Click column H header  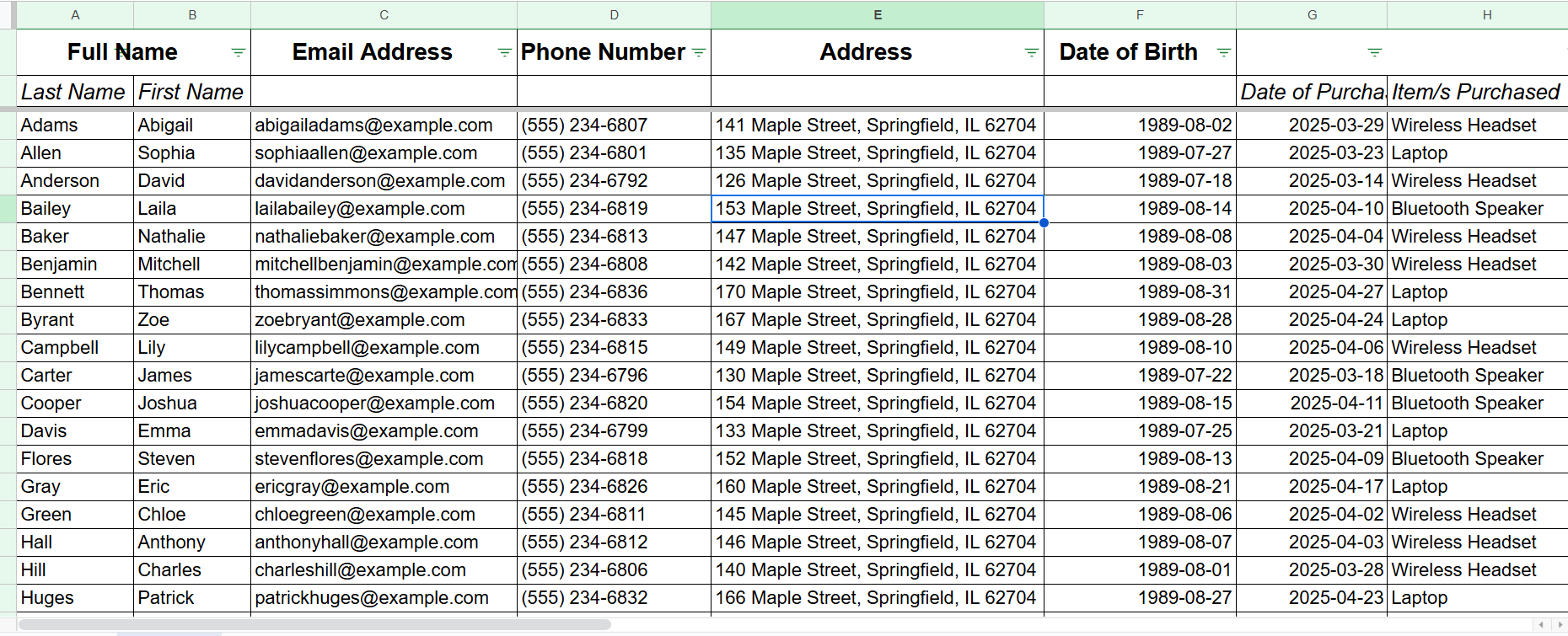coord(1487,15)
